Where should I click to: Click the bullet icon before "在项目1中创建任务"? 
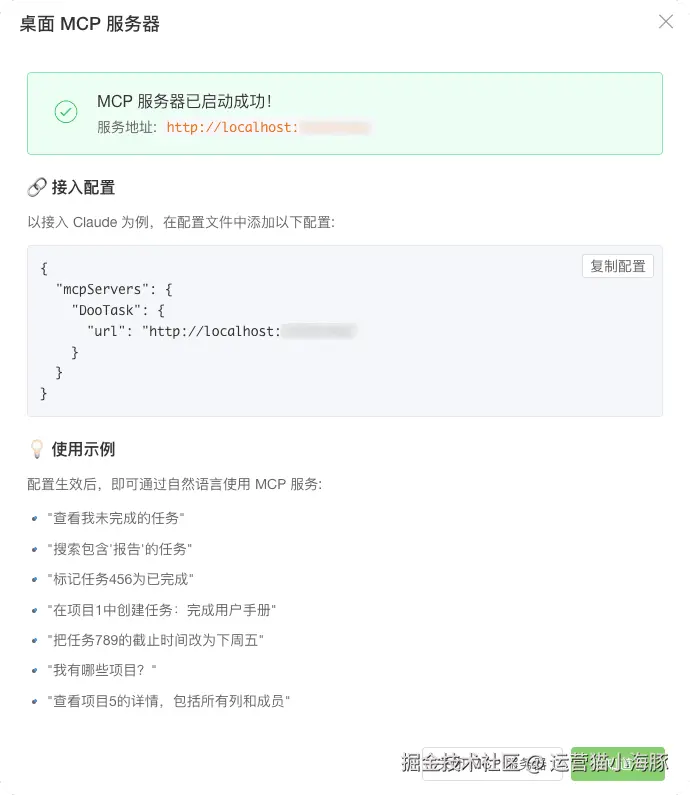click(36, 609)
